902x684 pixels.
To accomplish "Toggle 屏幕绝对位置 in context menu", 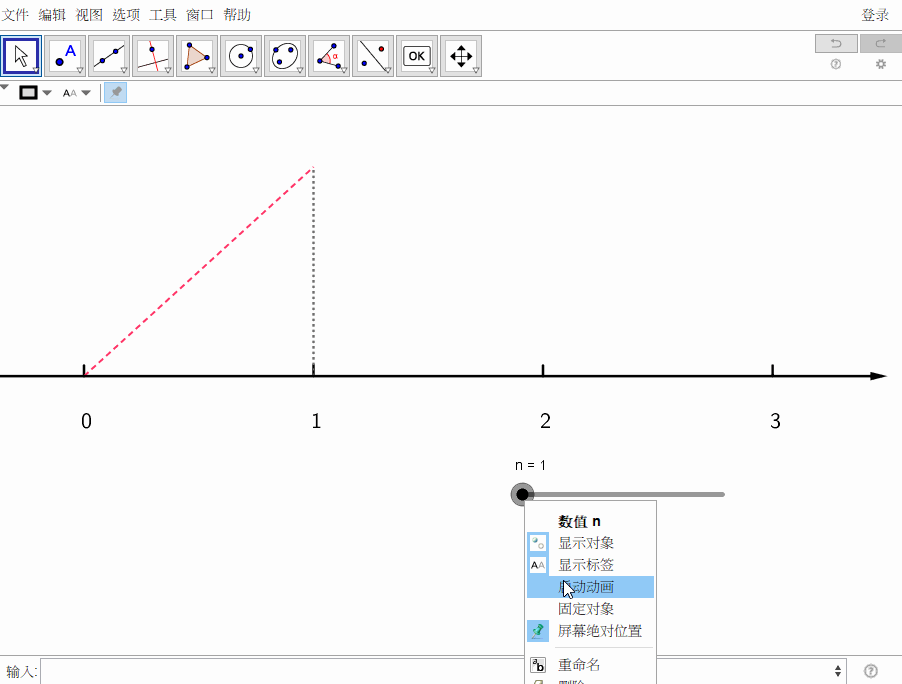I will (x=590, y=631).
